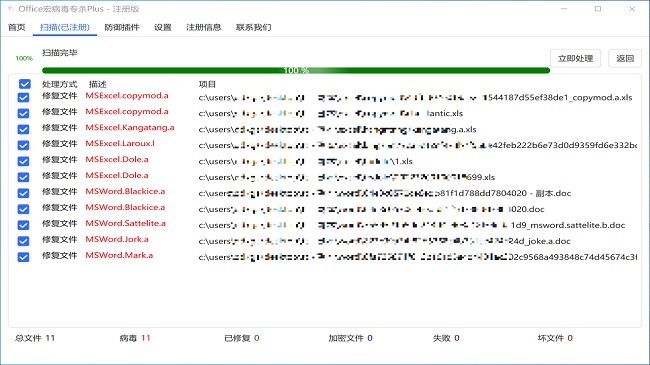Click the 处理方式 column header
Viewport: 650px width, 365px height.
(x=60, y=84)
